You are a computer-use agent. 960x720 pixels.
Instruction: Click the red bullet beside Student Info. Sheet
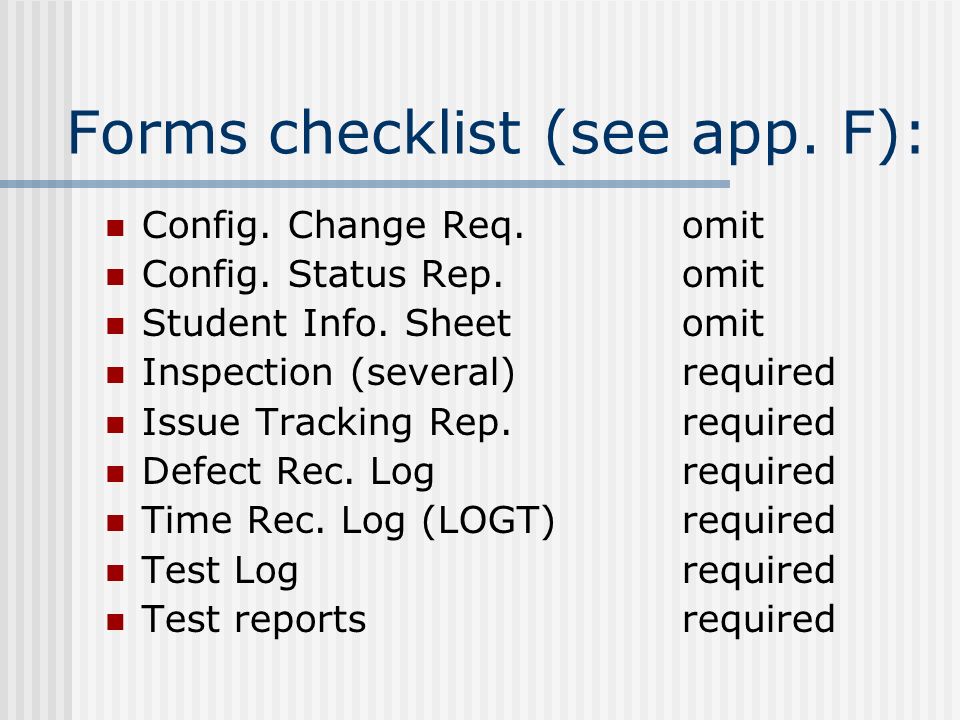point(115,326)
